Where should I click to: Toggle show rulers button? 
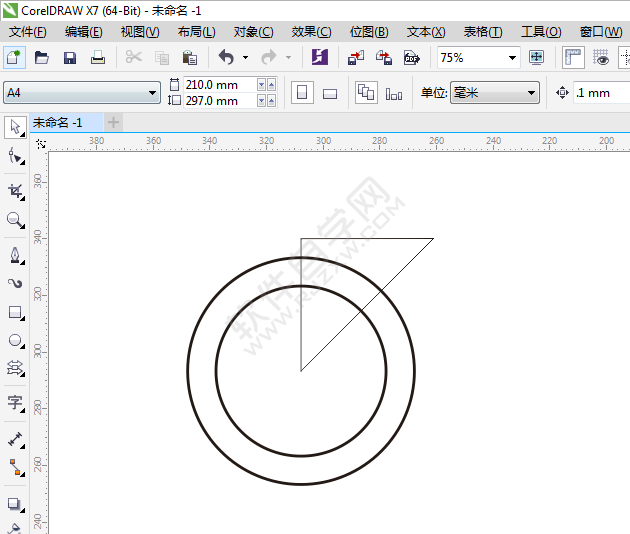coord(573,58)
